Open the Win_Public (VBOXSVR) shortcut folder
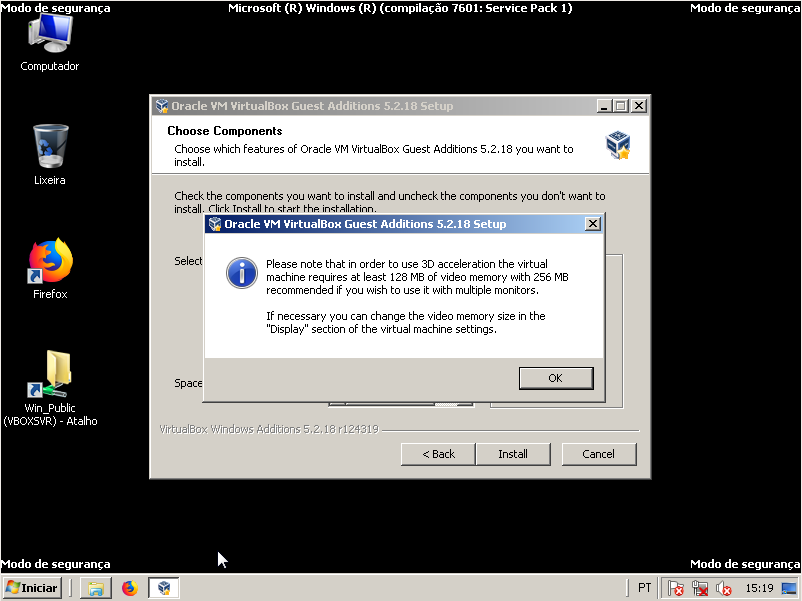This screenshot has width=802, height=601. tap(50, 389)
